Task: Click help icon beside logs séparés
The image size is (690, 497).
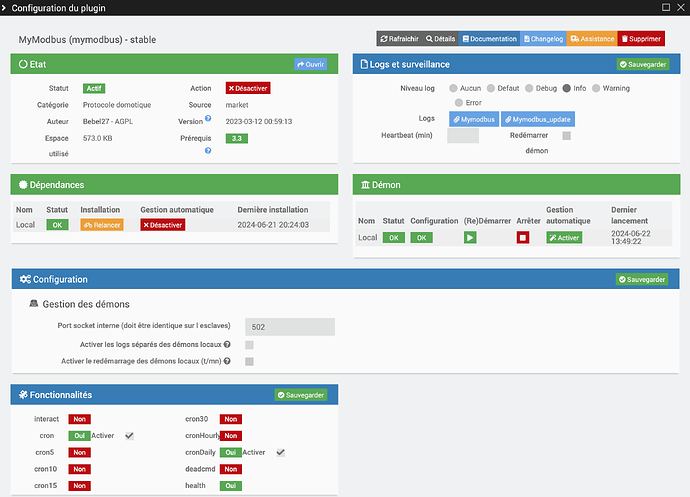Action: pyautogui.click(x=227, y=344)
